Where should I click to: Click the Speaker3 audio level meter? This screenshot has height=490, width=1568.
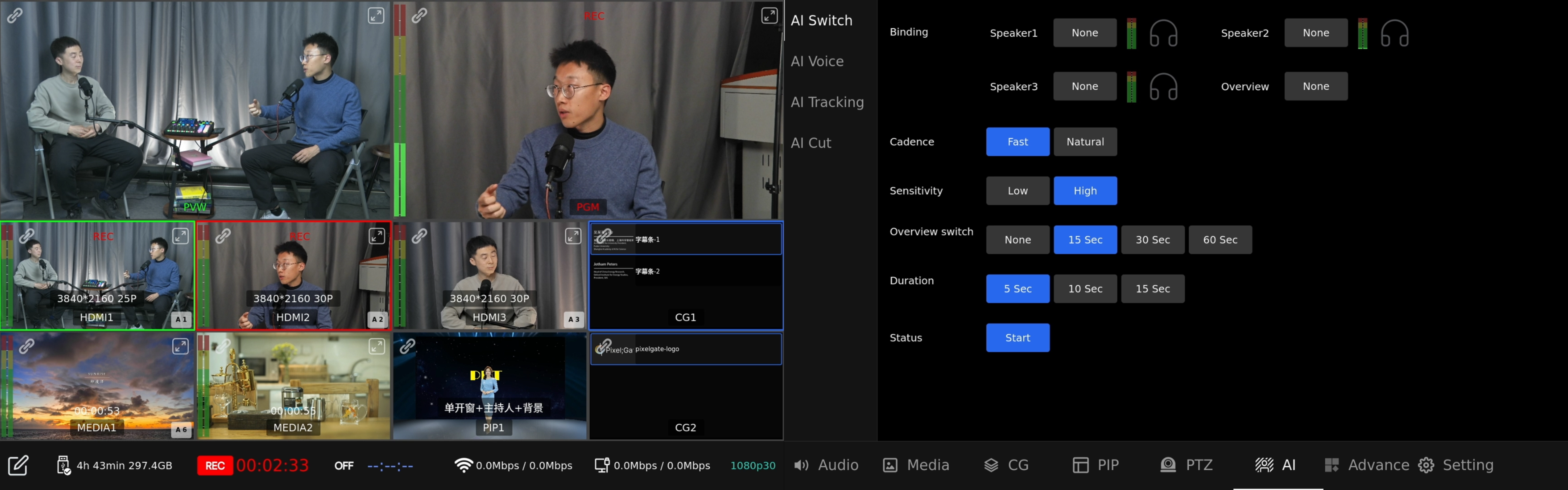[1132, 87]
